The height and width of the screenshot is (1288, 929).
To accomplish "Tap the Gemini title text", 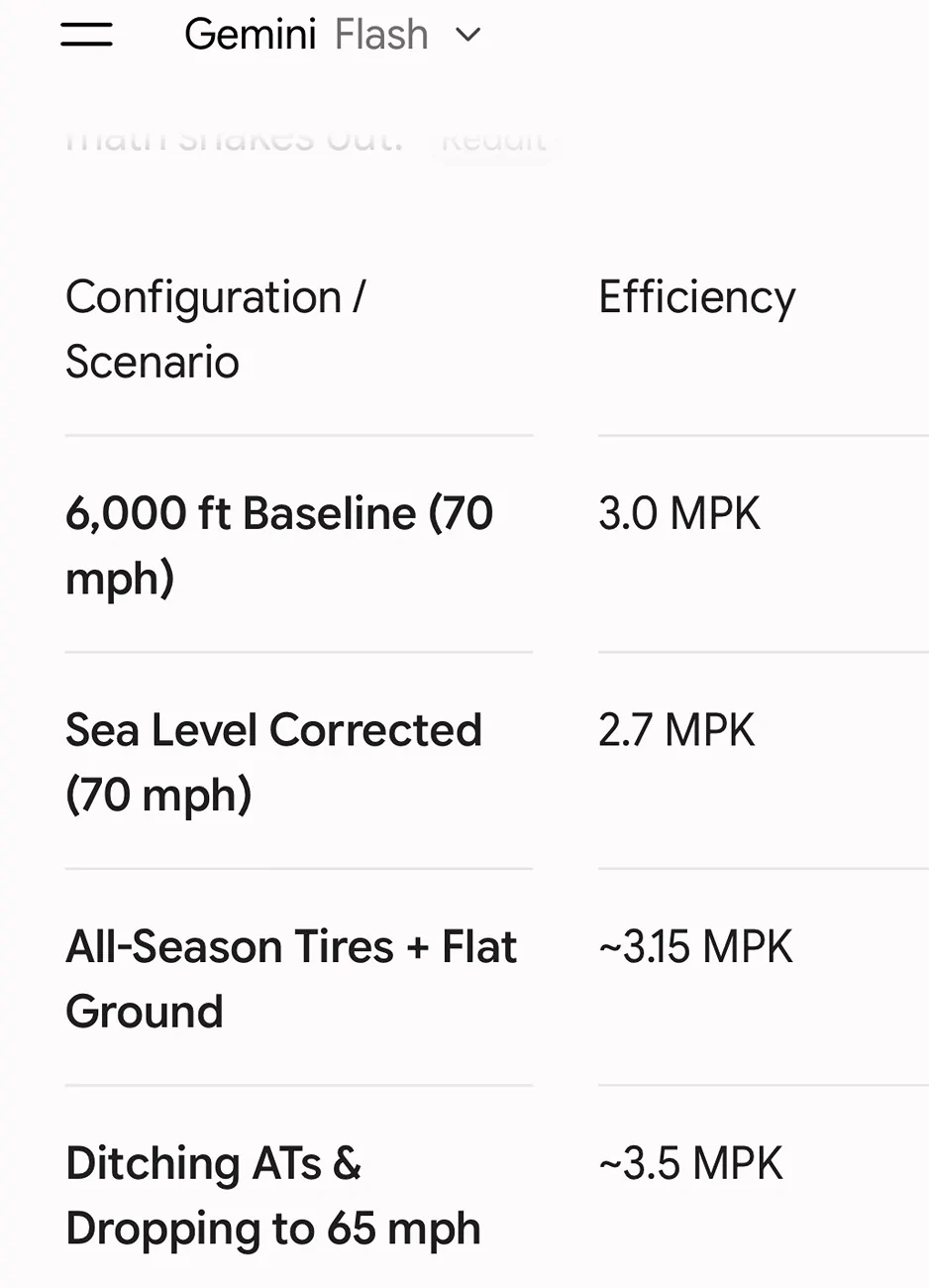I will 251,35.
